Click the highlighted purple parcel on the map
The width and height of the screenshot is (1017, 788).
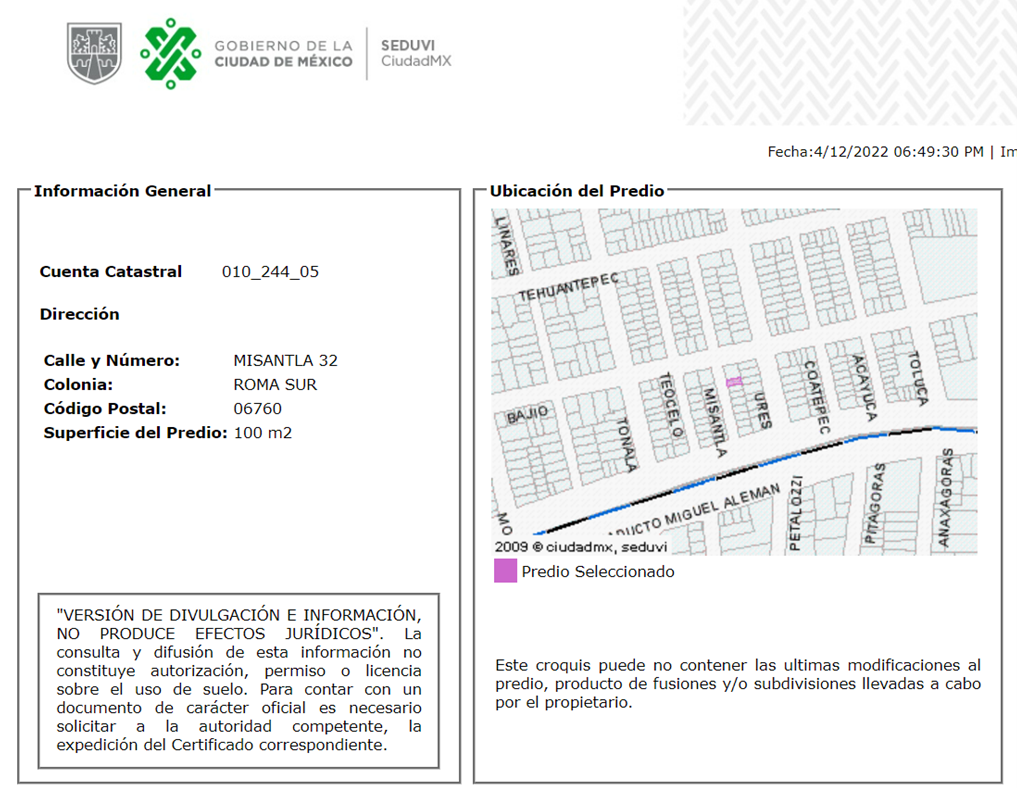pyautogui.click(x=734, y=381)
